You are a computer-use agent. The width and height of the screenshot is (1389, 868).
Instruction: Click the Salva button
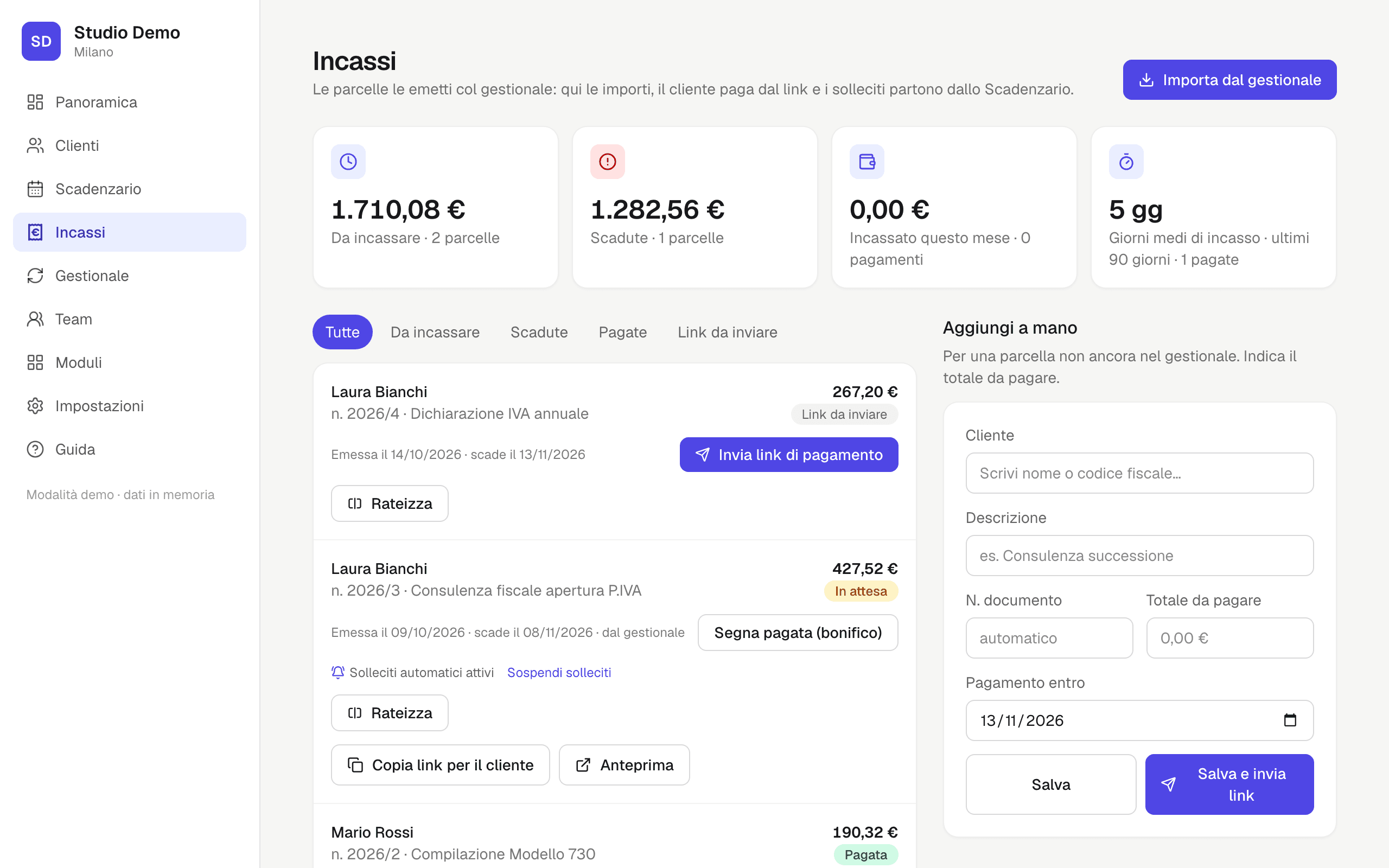click(x=1051, y=784)
